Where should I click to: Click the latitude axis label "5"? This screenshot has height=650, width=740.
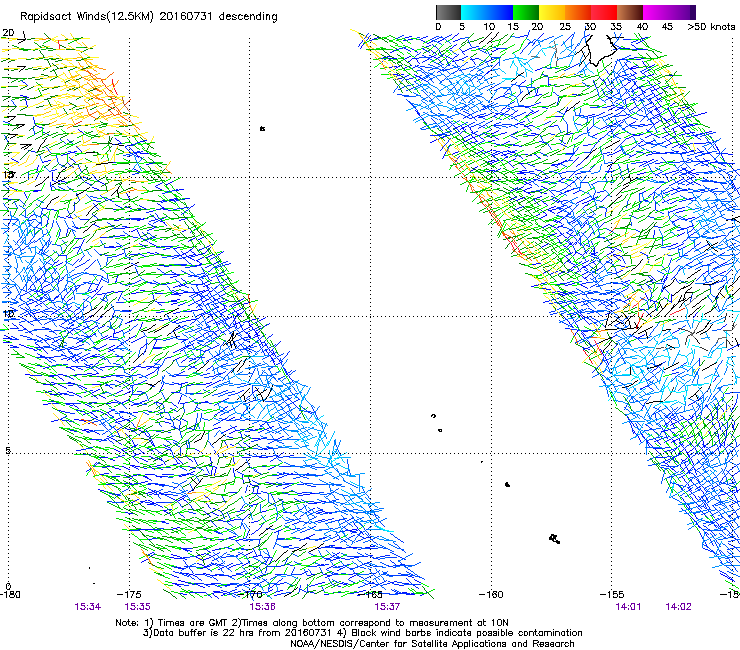8,451
